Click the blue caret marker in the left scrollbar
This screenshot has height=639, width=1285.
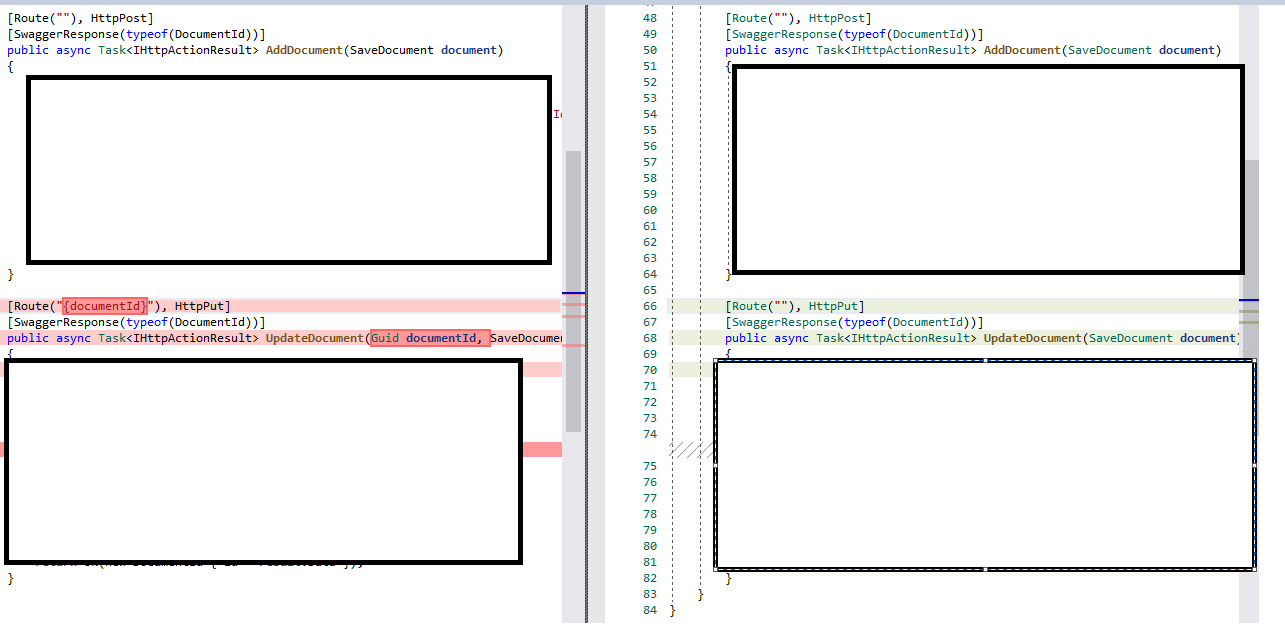(x=572, y=292)
